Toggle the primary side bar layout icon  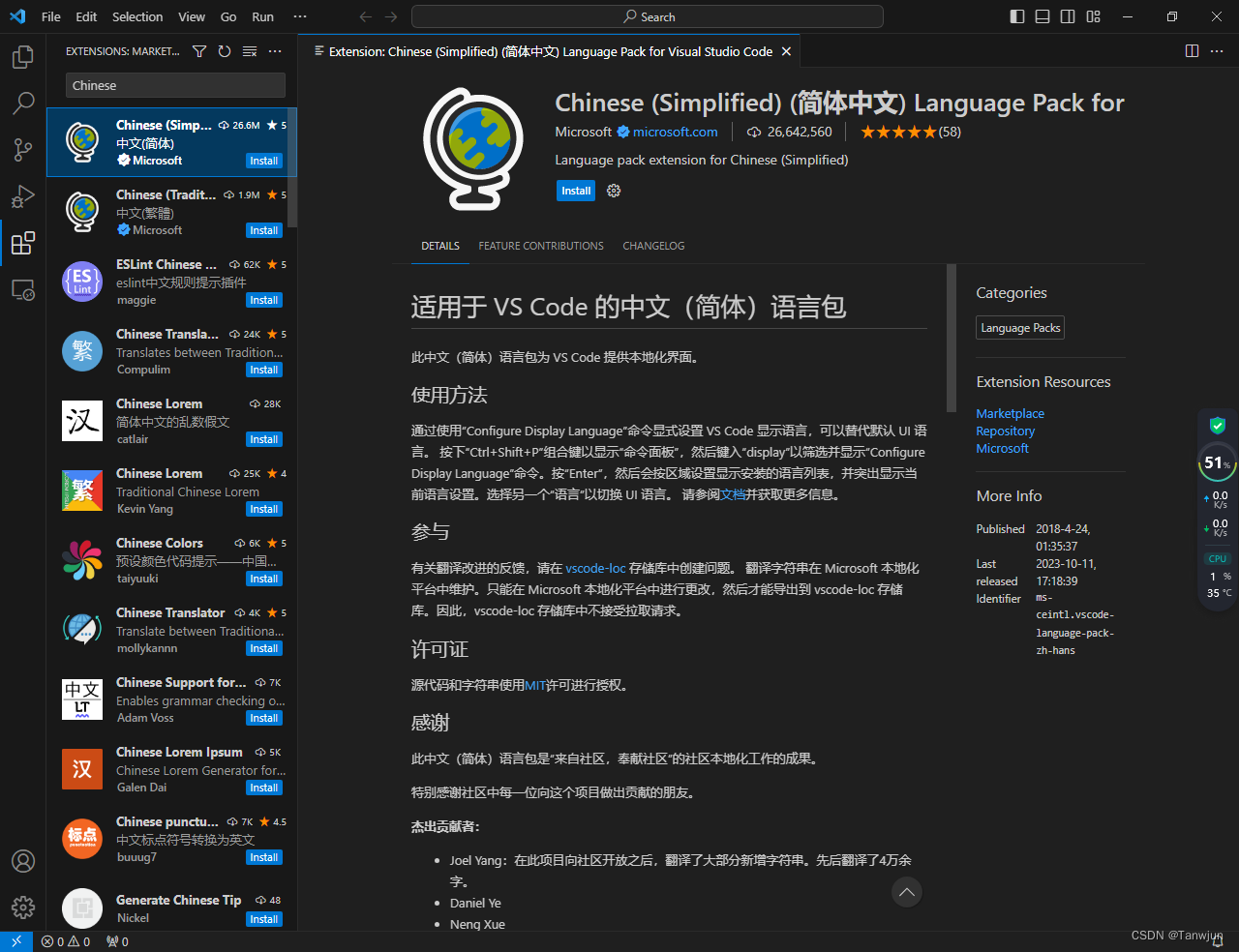1017,16
